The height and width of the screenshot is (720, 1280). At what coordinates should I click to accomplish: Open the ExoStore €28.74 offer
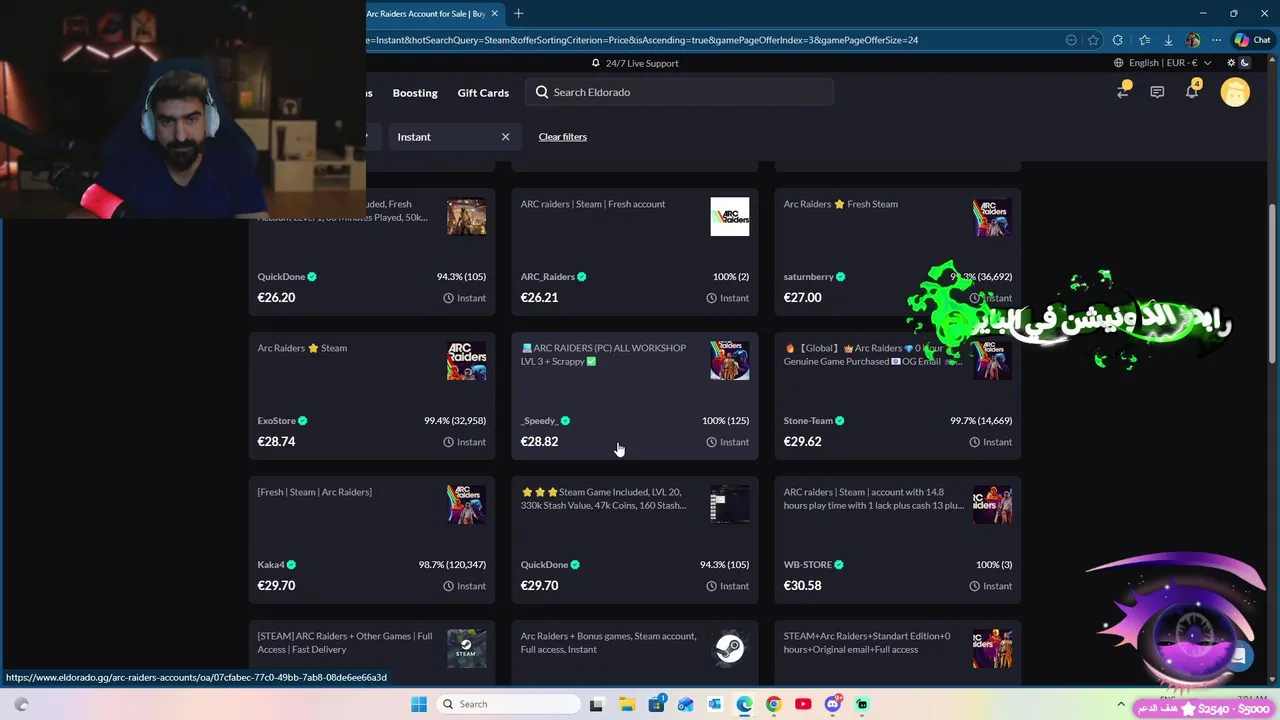[372, 396]
